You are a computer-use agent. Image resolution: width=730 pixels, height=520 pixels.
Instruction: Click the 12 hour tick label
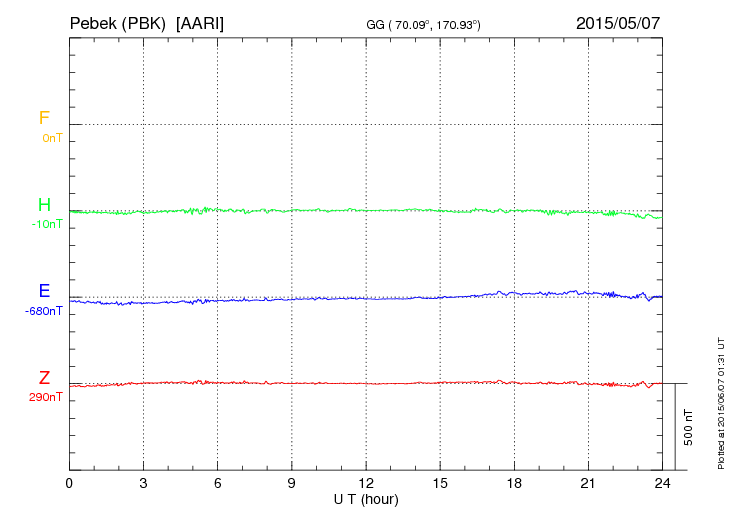click(x=366, y=484)
